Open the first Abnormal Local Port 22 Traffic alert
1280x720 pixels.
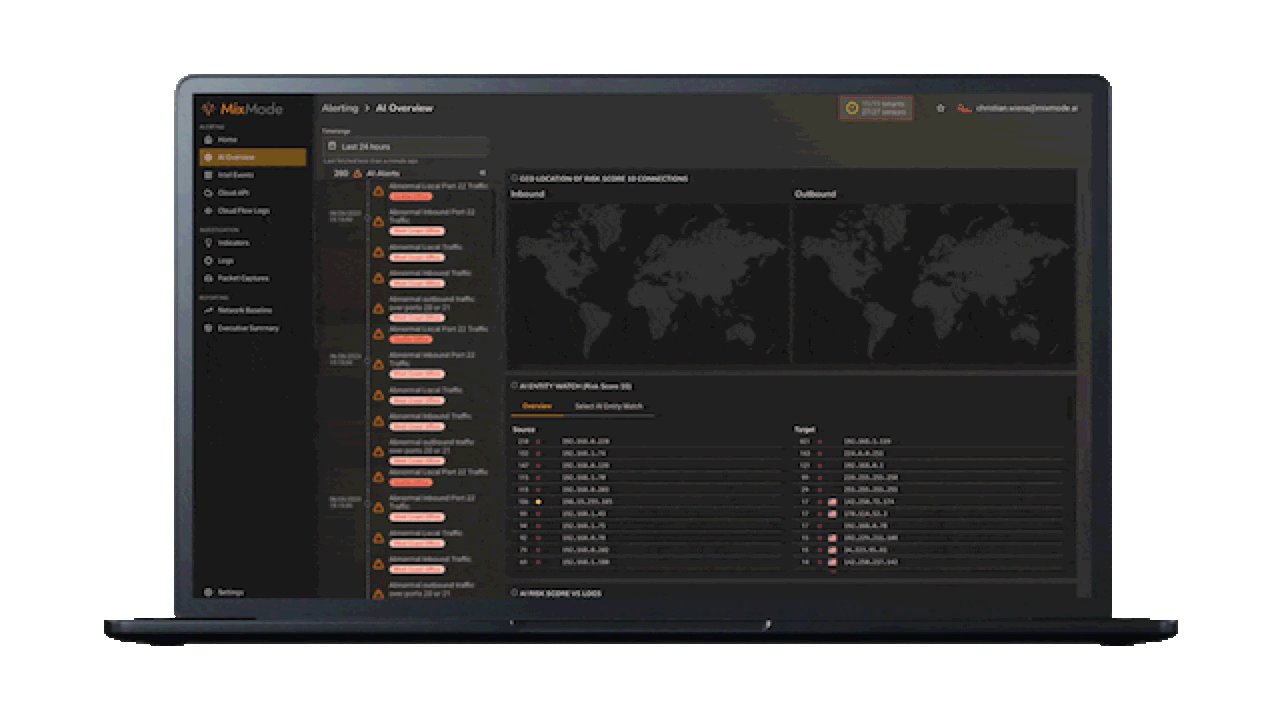pyautogui.click(x=437, y=186)
